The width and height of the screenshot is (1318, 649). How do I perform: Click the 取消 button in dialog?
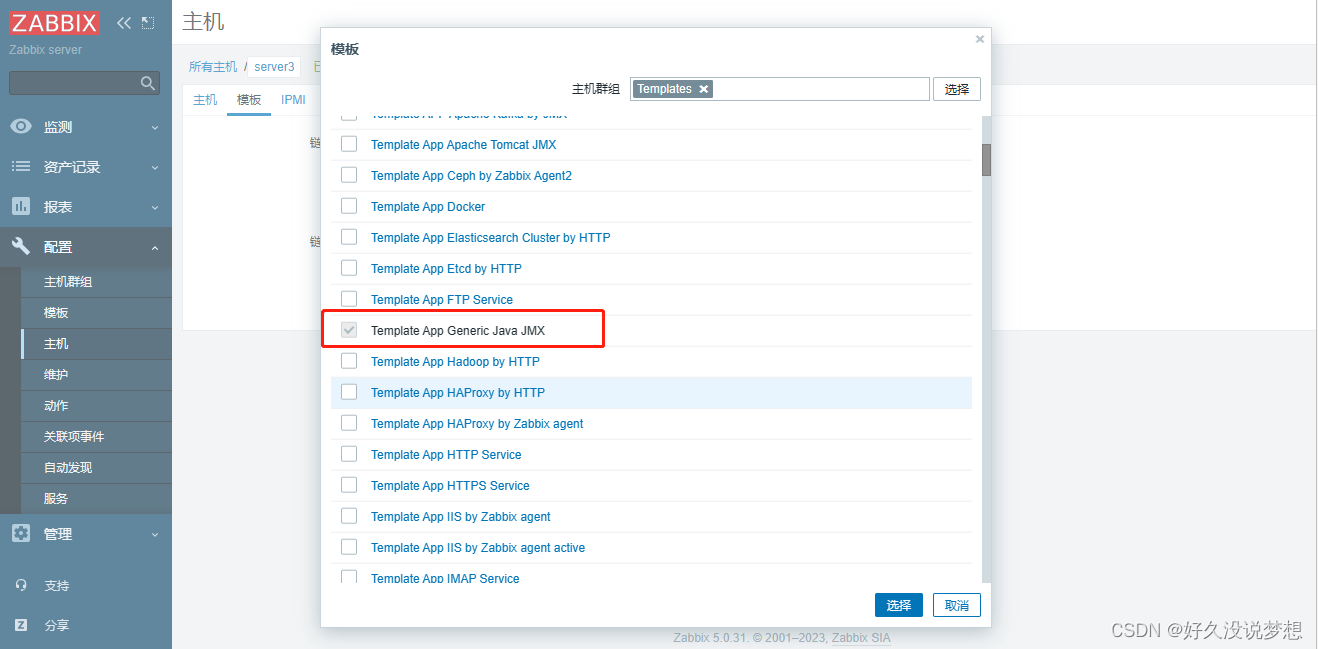coord(957,605)
